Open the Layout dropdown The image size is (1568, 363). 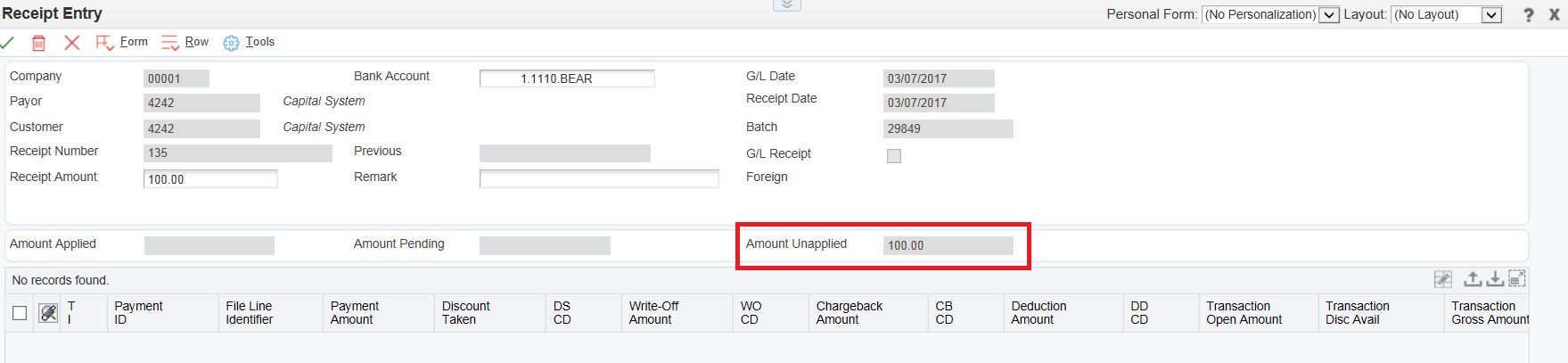(1491, 14)
